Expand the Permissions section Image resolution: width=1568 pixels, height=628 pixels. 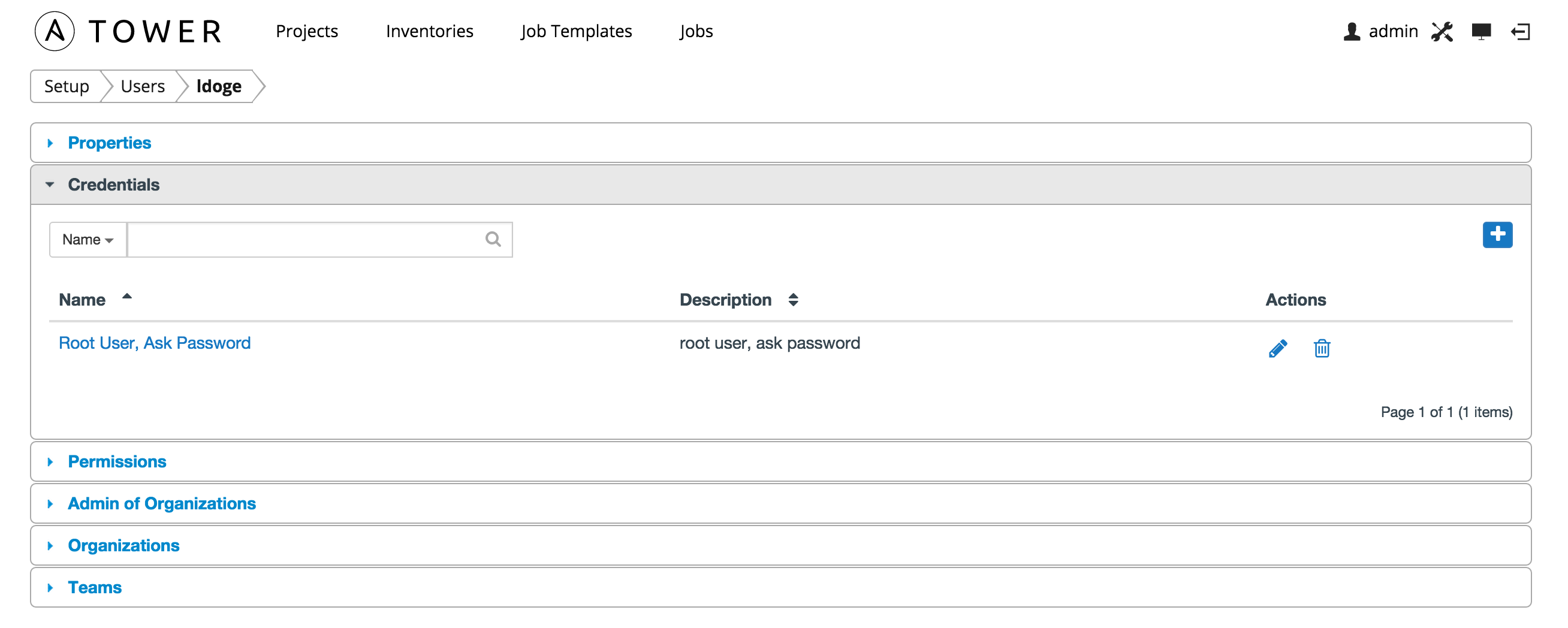pos(117,462)
